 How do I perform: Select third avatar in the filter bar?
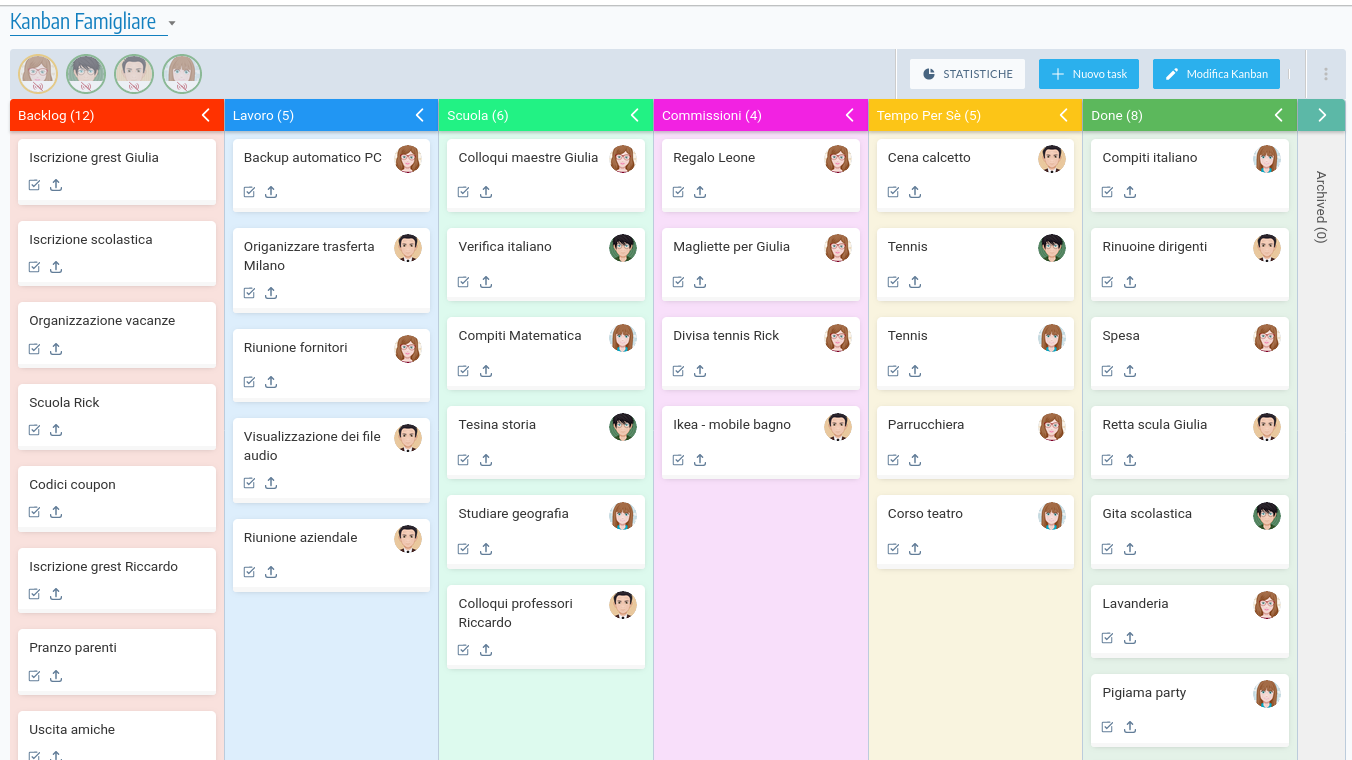pos(134,74)
